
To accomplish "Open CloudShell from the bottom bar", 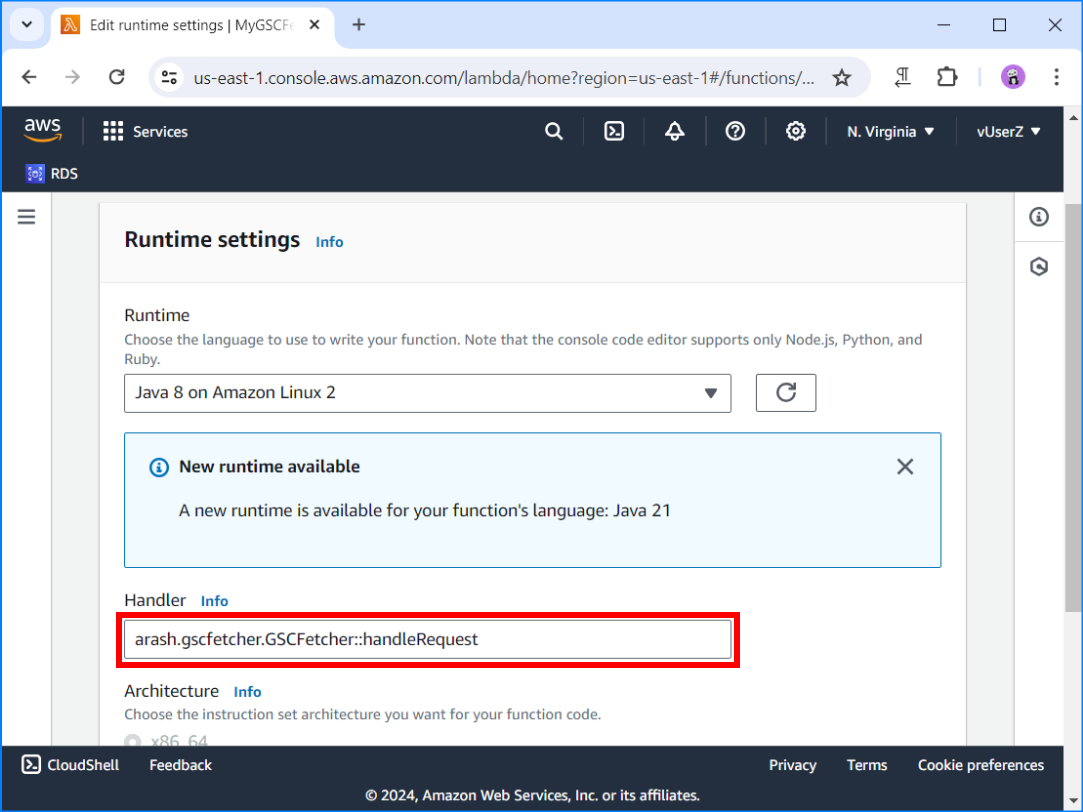I will coord(69,765).
